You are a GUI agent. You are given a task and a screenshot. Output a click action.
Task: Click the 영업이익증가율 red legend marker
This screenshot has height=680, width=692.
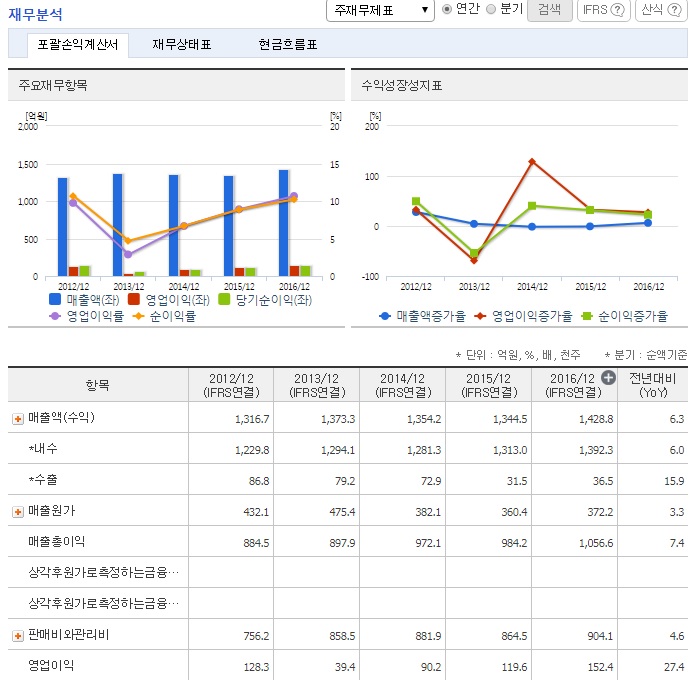coord(481,316)
